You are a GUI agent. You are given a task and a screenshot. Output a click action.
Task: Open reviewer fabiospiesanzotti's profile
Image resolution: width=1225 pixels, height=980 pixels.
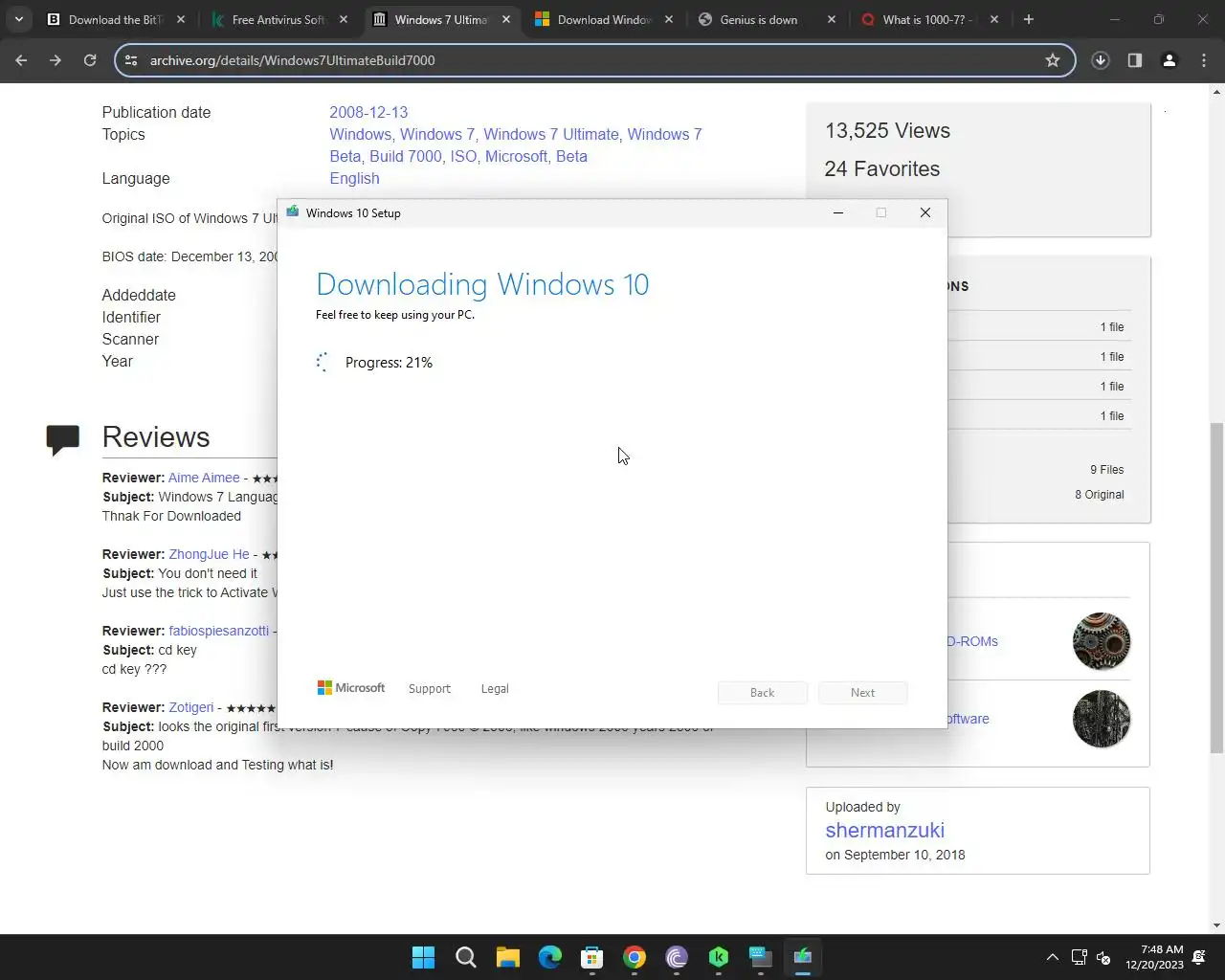(218, 631)
